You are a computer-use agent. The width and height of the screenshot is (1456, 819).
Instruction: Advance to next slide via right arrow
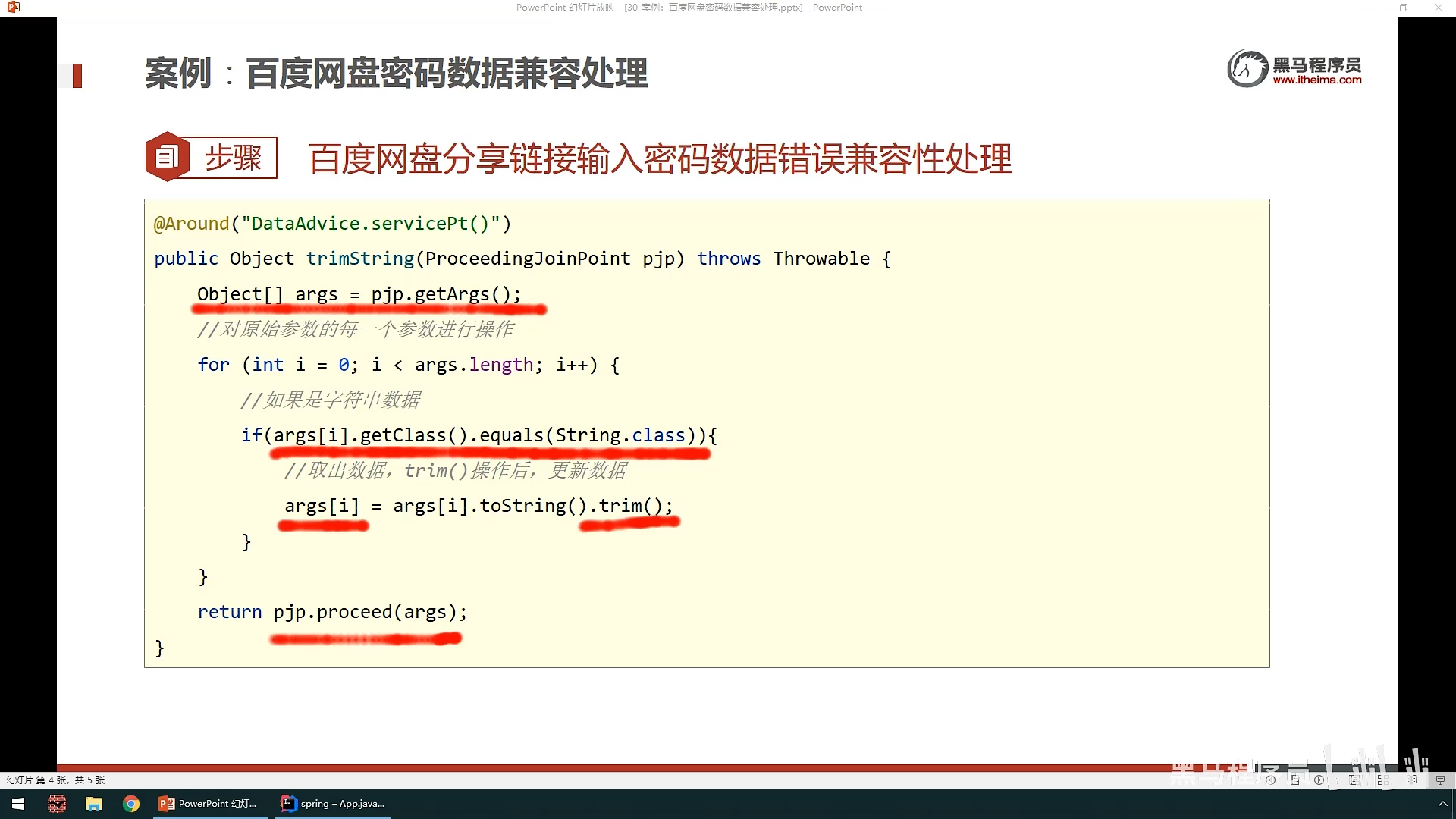(x=1319, y=780)
